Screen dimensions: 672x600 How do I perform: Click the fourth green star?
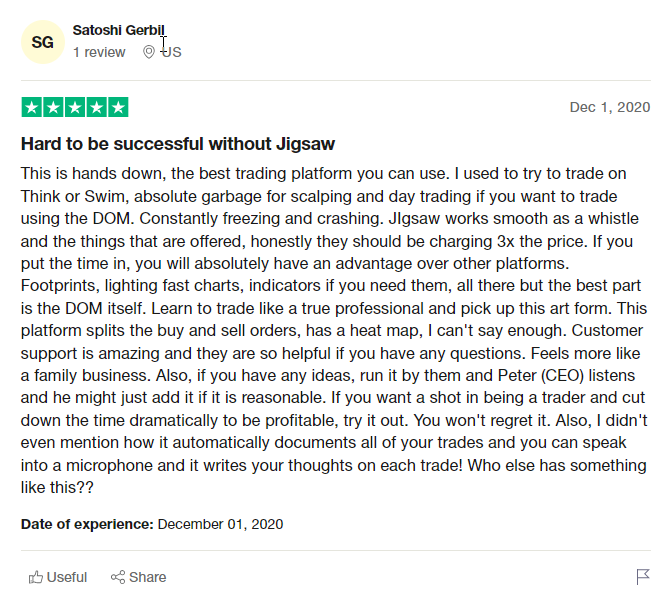[x=97, y=107]
